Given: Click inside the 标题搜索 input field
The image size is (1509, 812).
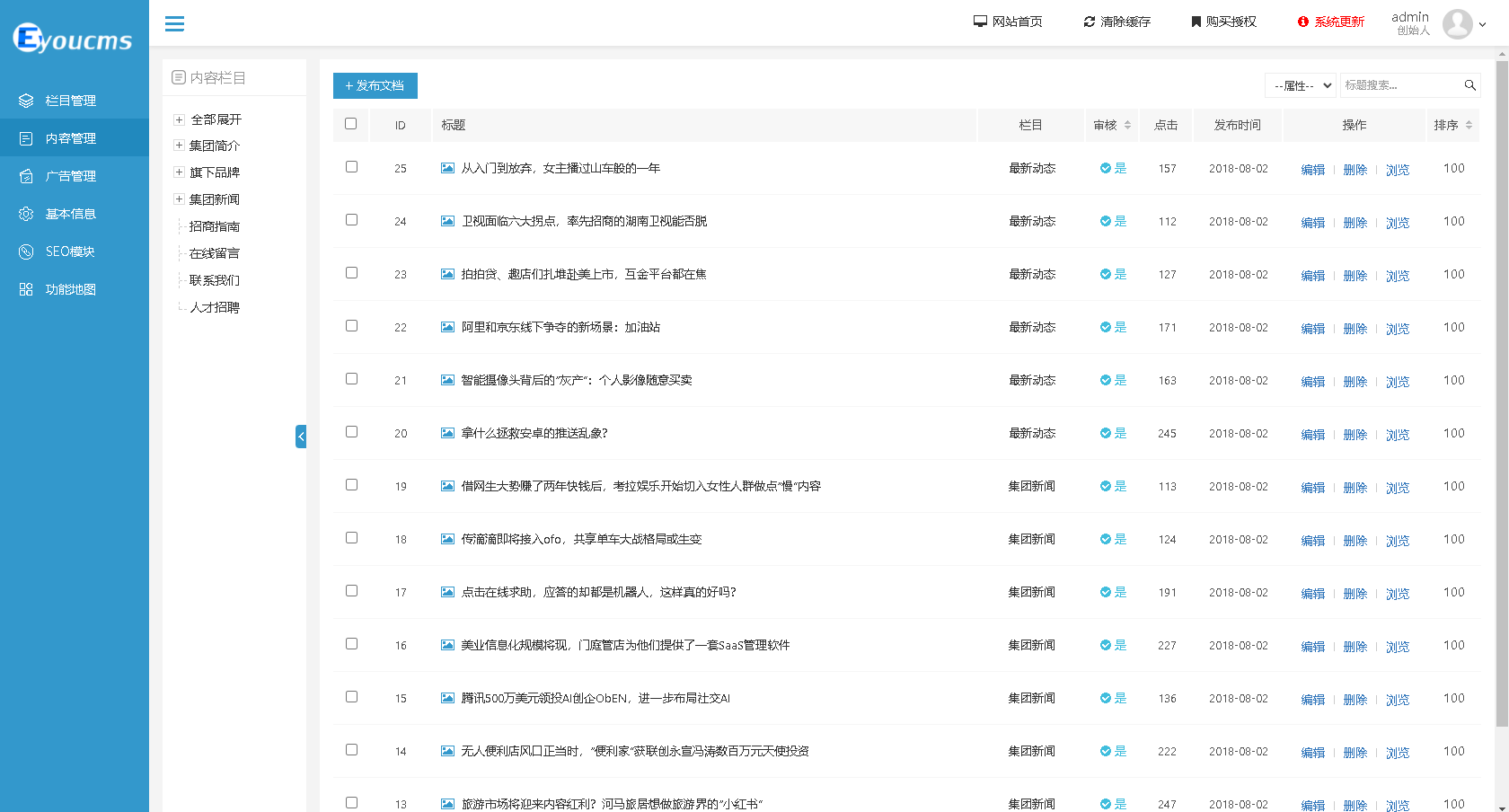Looking at the screenshot, I should tap(1402, 85).
